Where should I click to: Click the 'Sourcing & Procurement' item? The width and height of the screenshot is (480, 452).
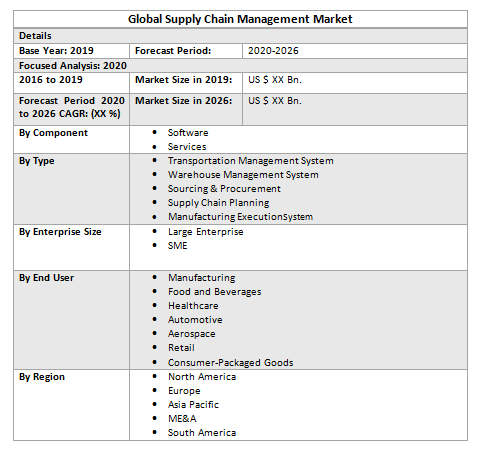[224, 189]
